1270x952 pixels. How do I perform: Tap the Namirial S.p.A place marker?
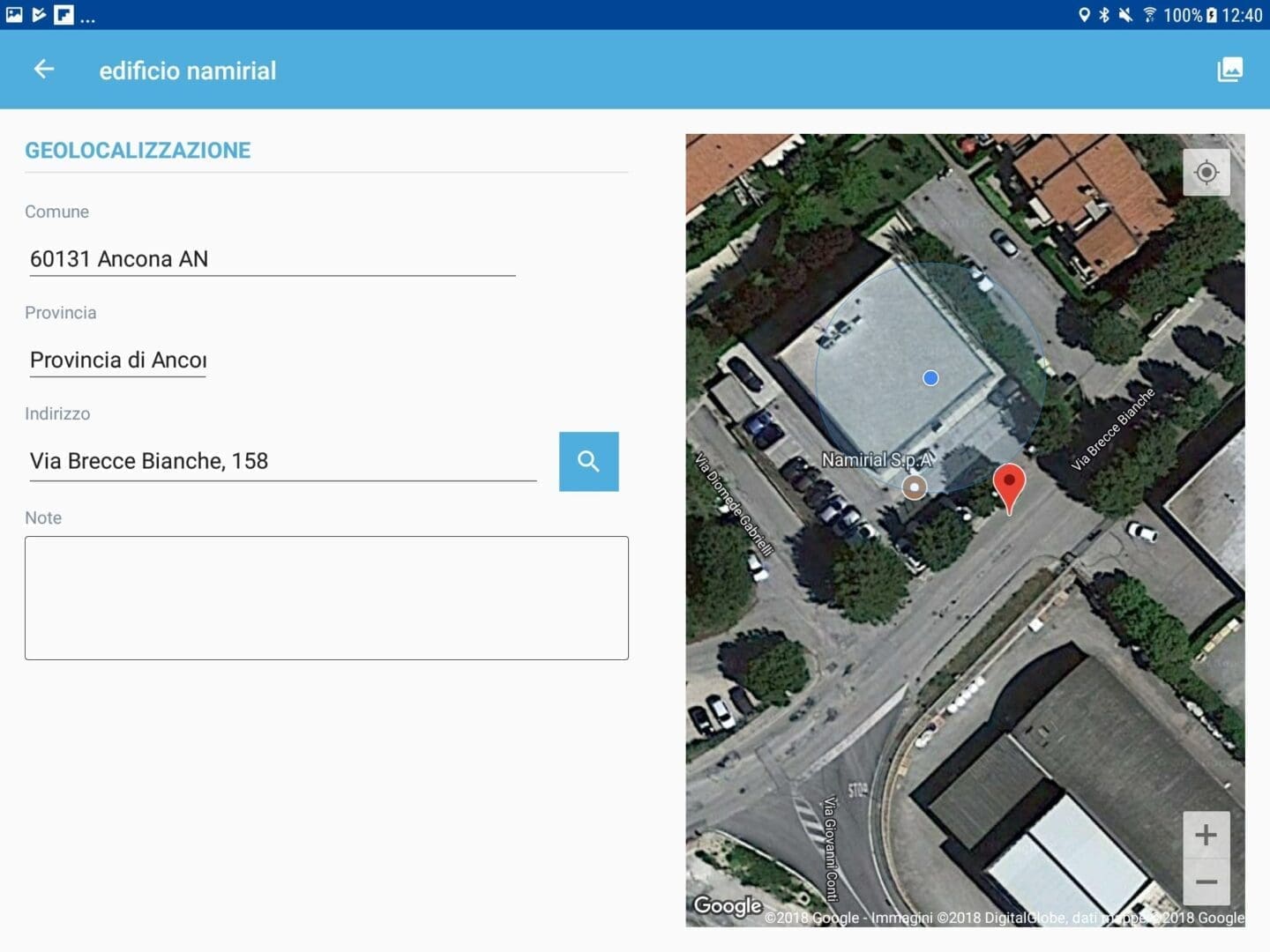click(914, 487)
